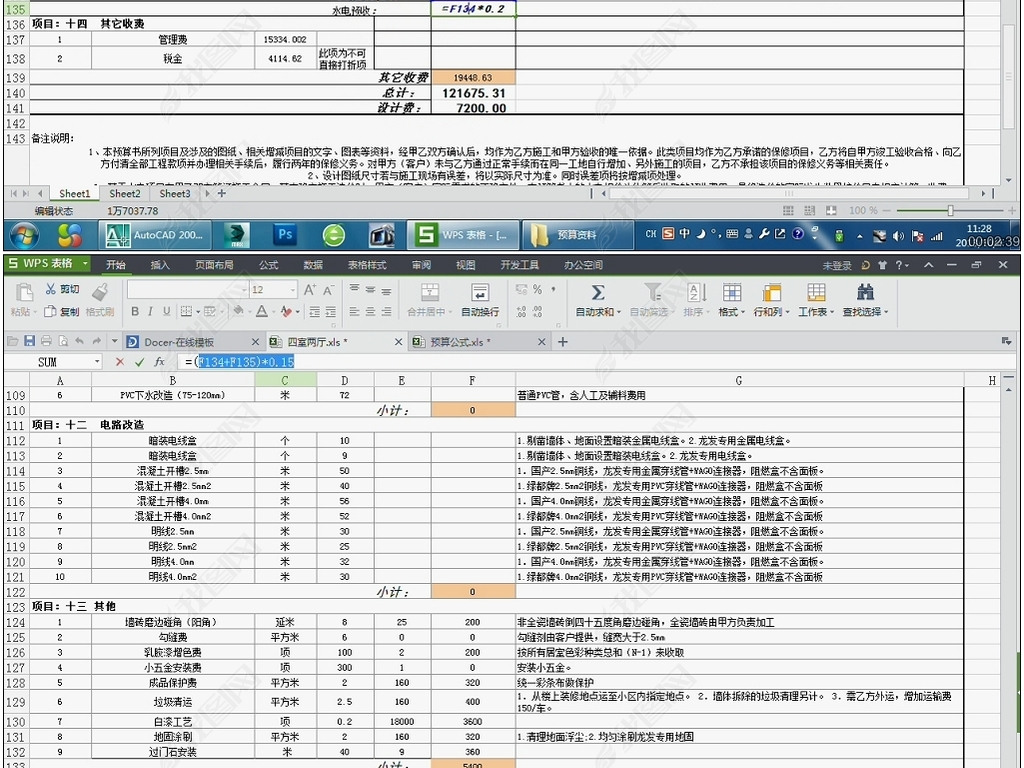The image size is (1024, 768).
Task: Switch to the Sheet2 worksheet tab
Action: point(125,194)
